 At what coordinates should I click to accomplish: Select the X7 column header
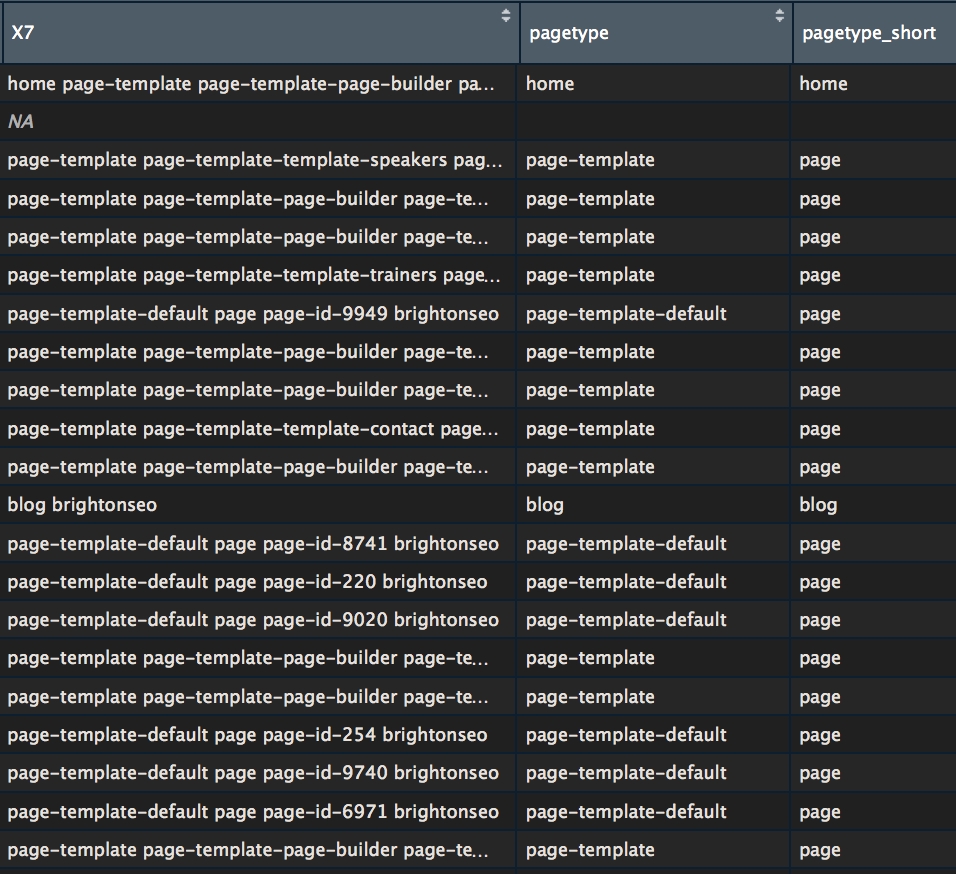click(x=250, y=33)
